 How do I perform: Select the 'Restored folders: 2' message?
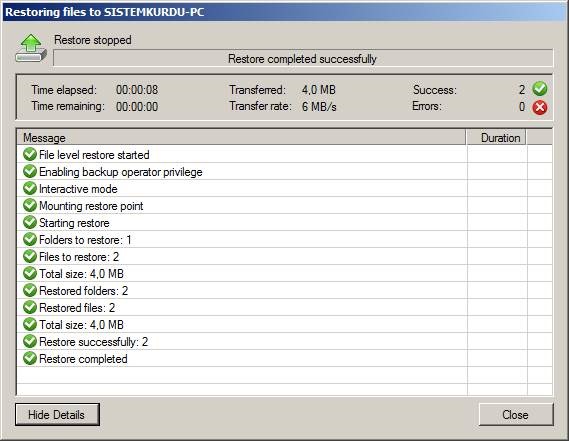coord(83,291)
